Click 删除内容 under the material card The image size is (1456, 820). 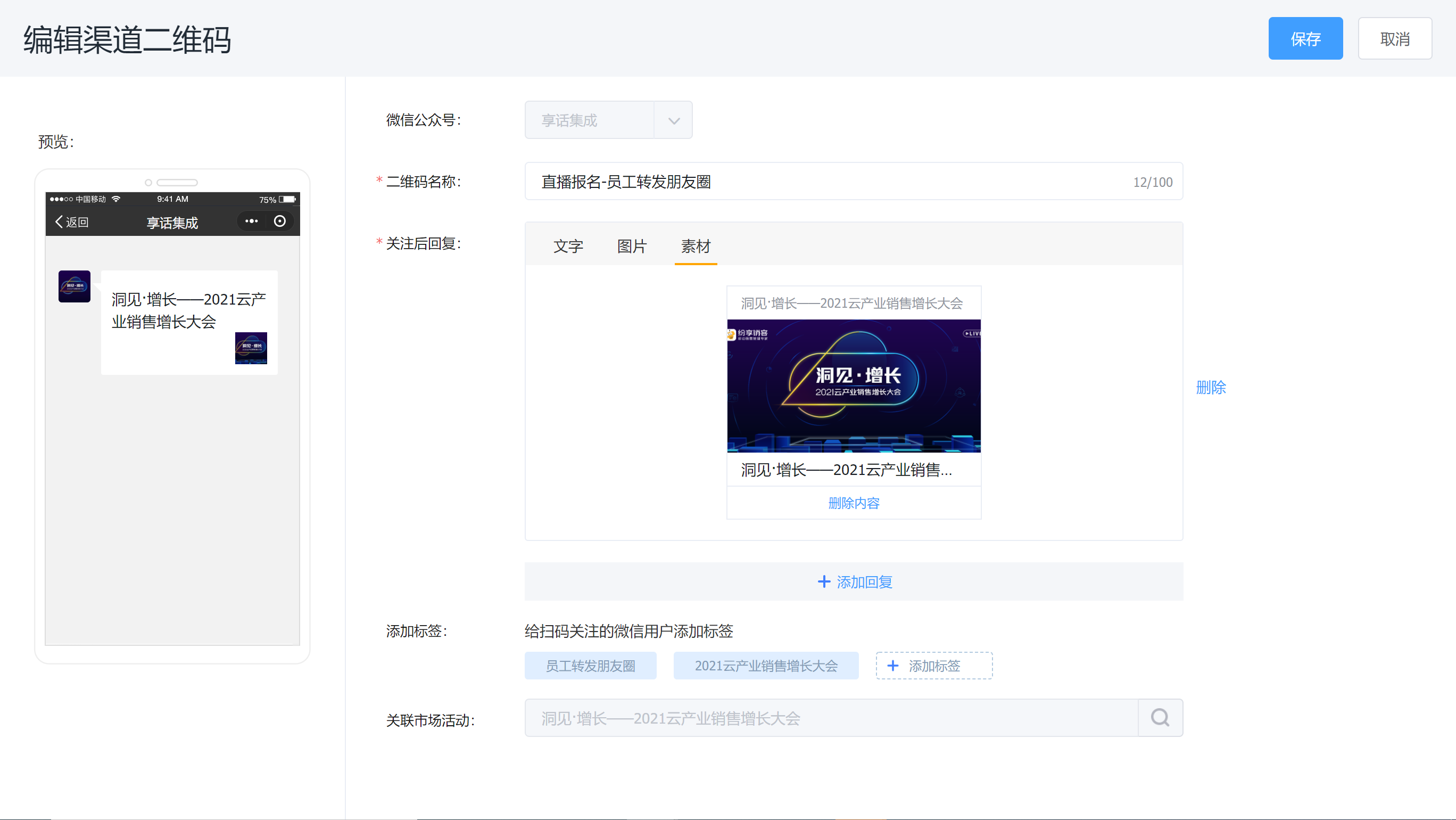[854, 503]
